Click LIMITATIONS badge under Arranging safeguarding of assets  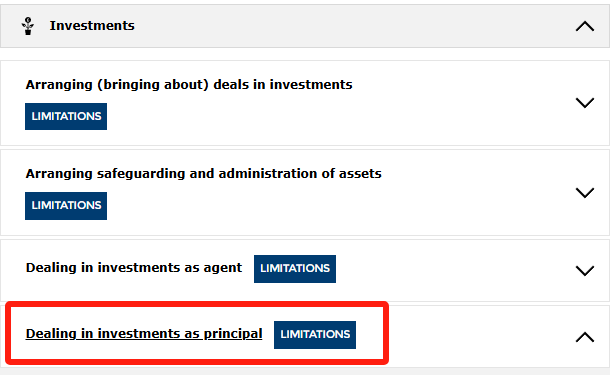[x=66, y=205]
